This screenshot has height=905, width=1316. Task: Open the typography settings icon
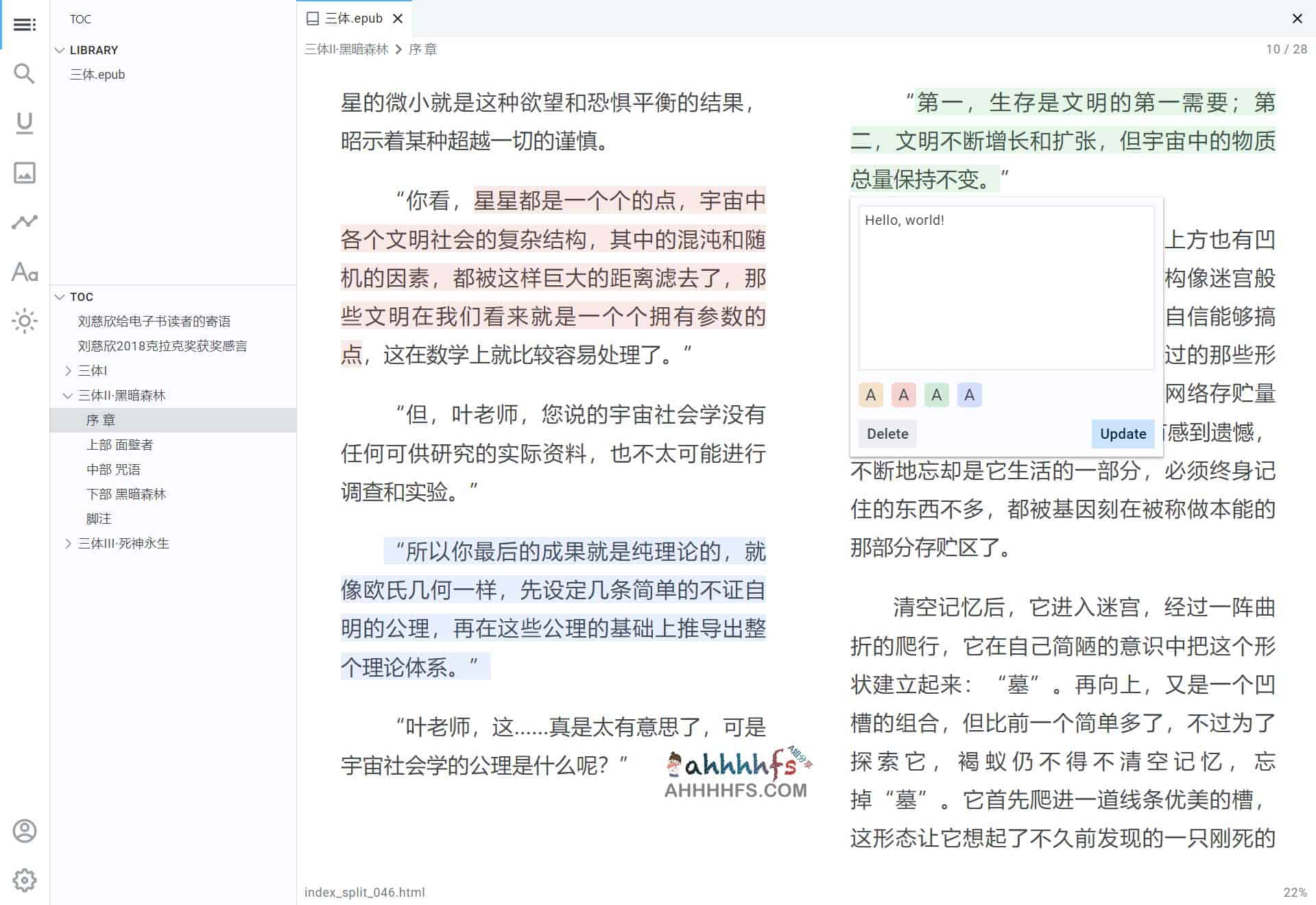click(25, 272)
